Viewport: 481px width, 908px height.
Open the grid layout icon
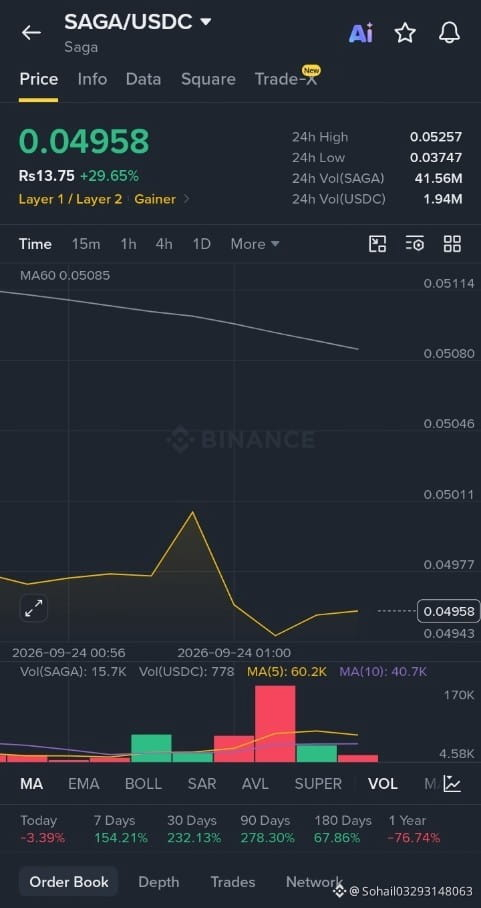click(452, 244)
